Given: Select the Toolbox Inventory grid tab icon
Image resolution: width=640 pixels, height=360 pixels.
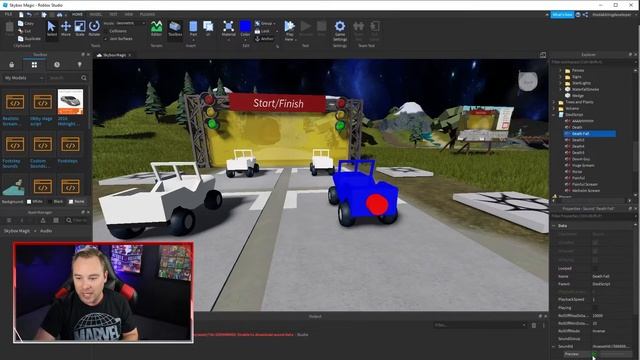Looking at the screenshot, I should coord(34,65).
